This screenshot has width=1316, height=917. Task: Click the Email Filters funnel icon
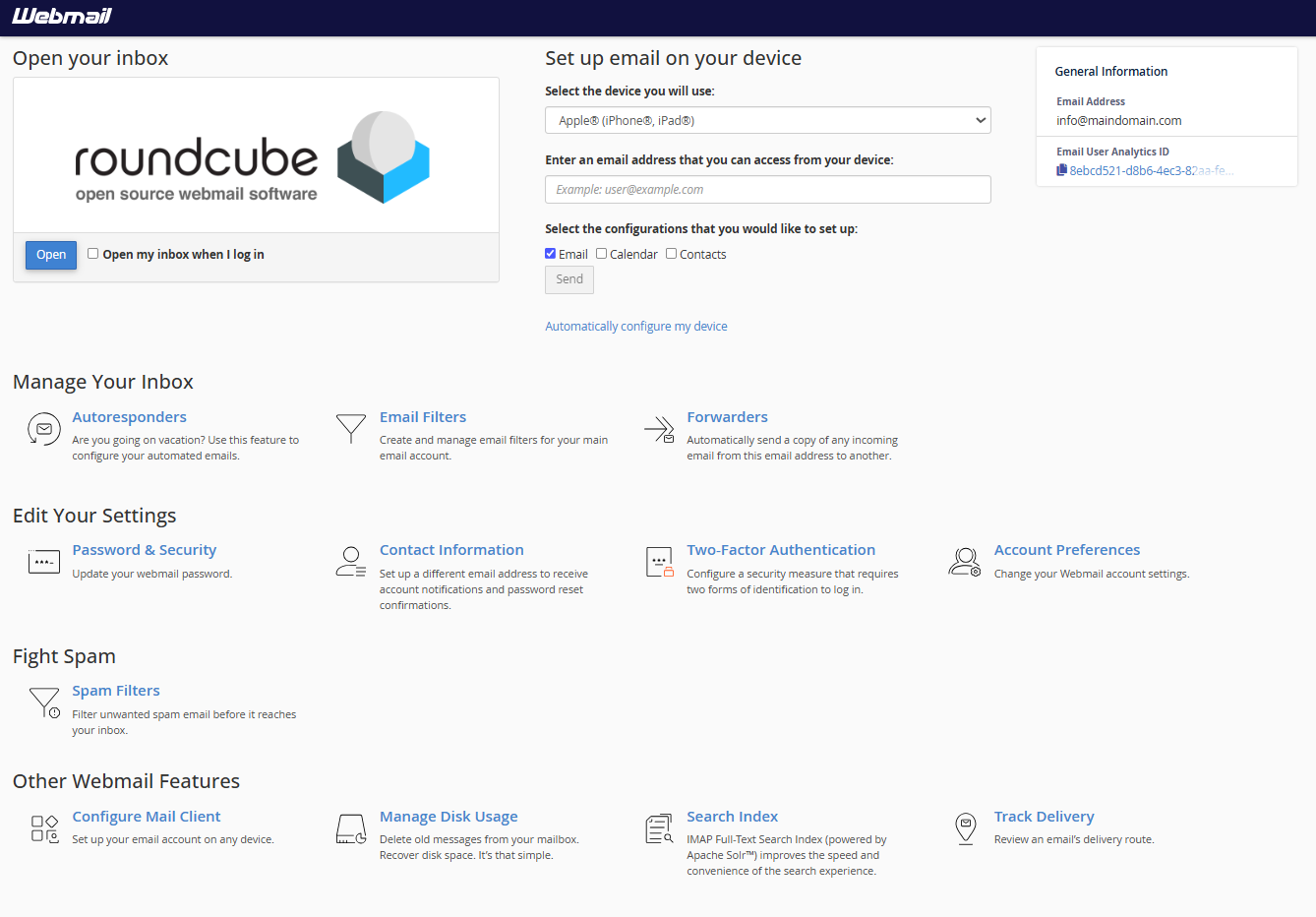(x=351, y=429)
